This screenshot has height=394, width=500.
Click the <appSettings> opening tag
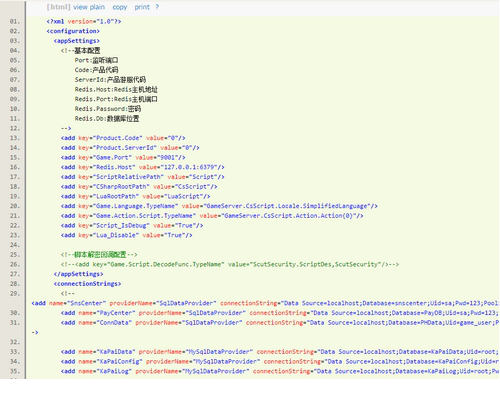(77, 41)
